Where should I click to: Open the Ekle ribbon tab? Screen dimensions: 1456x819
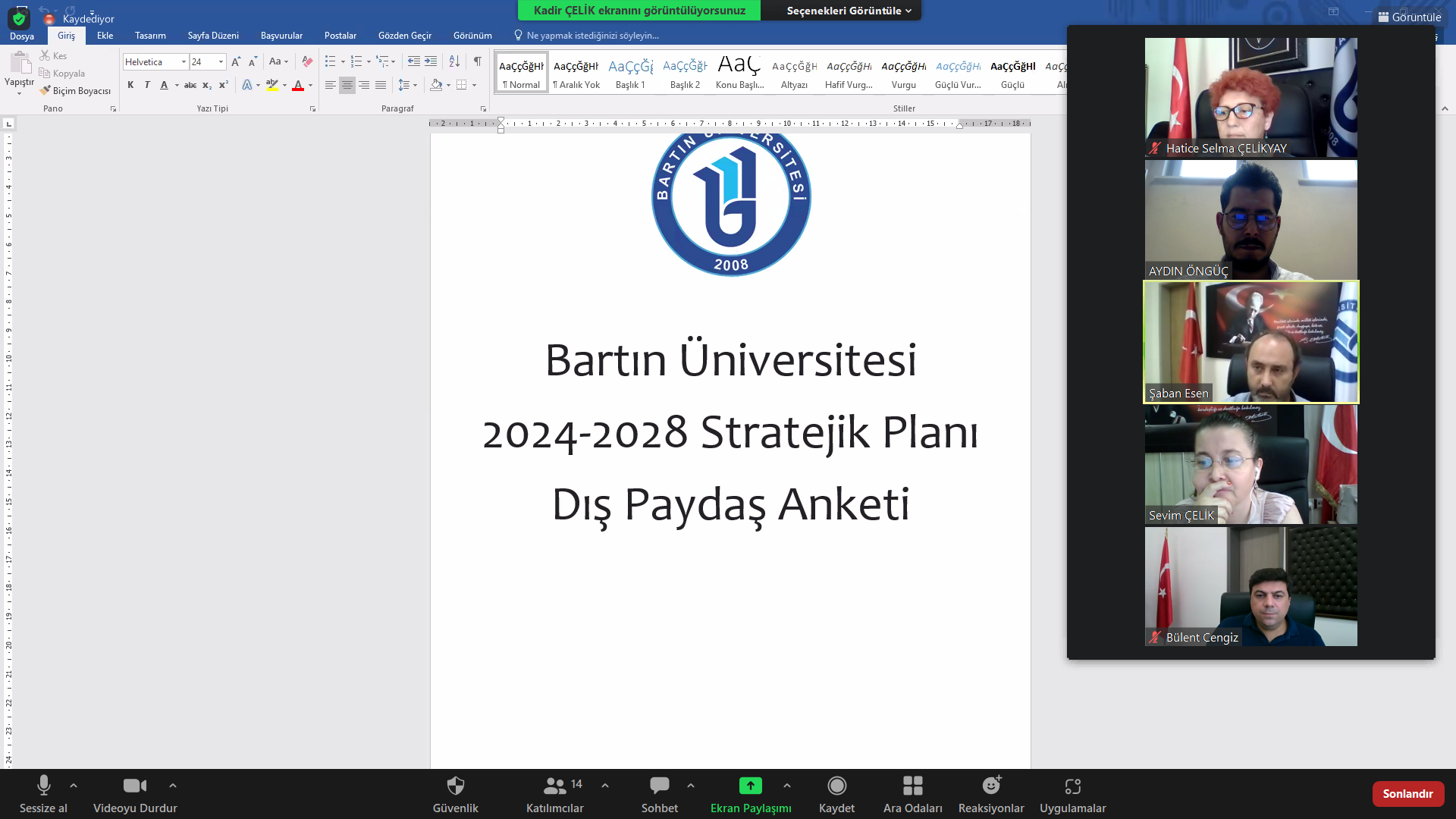click(x=105, y=36)
